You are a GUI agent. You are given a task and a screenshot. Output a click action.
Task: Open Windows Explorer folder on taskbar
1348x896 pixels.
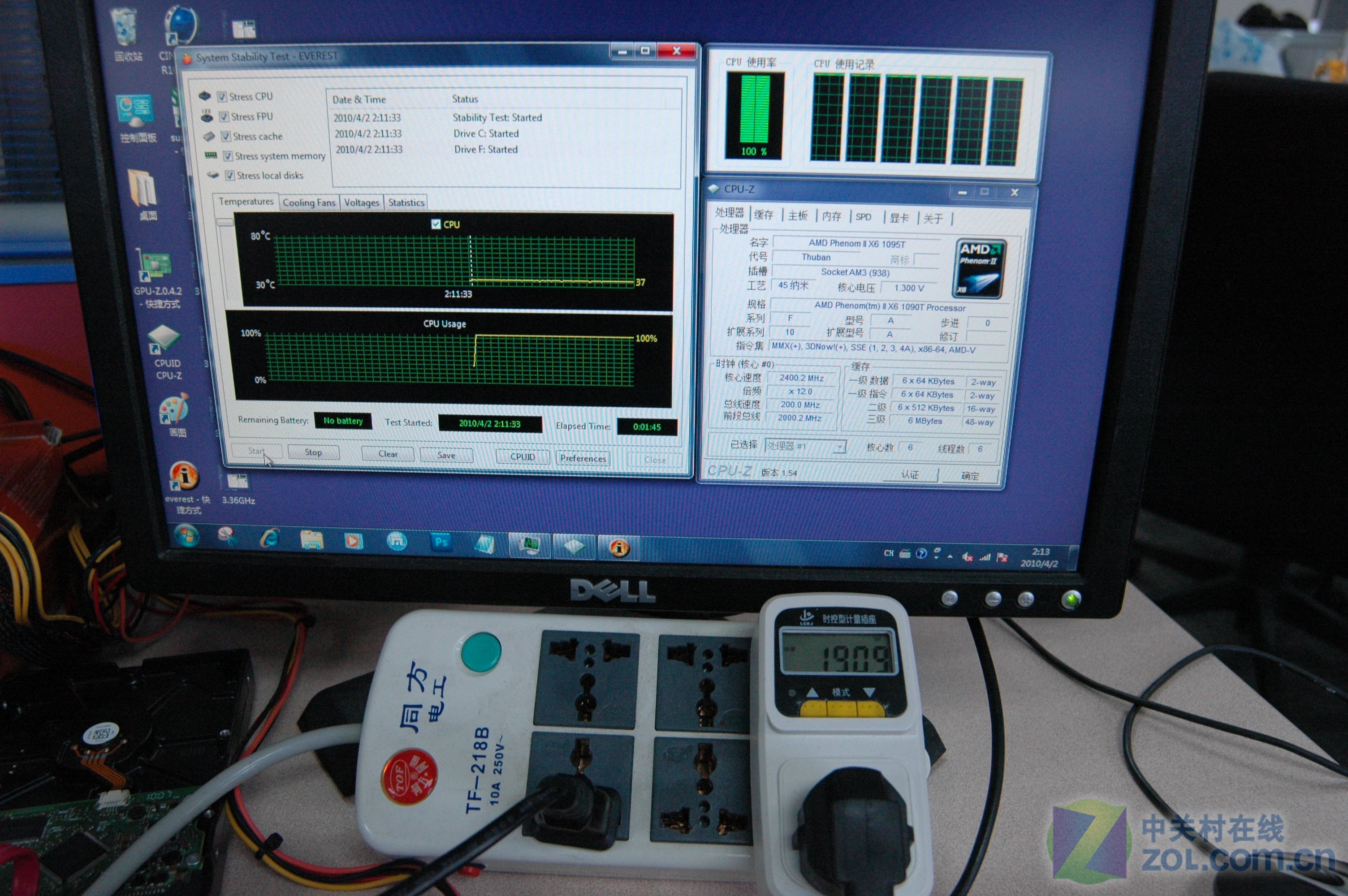[311, 539]
